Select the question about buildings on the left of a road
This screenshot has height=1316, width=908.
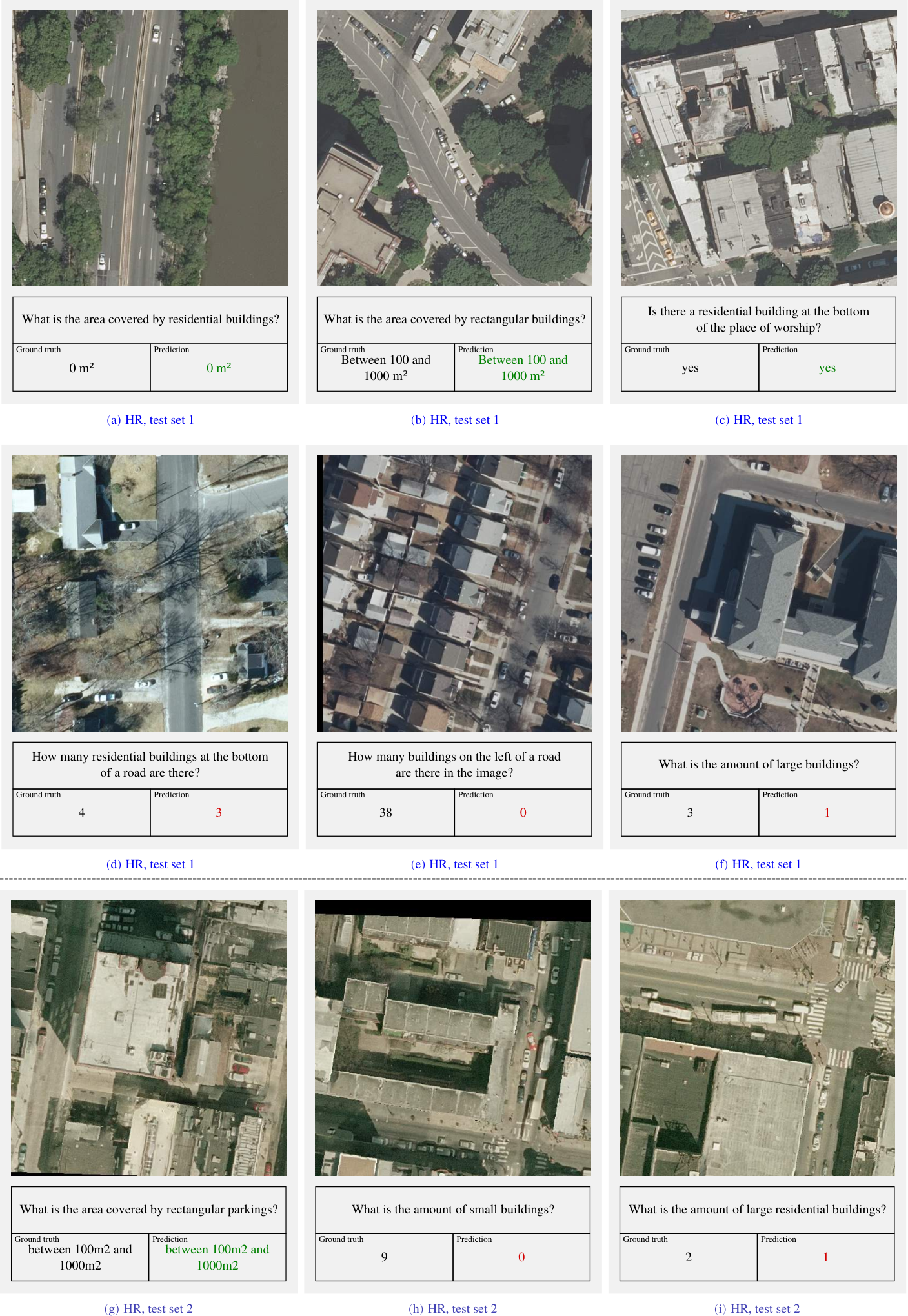[454, 764]
